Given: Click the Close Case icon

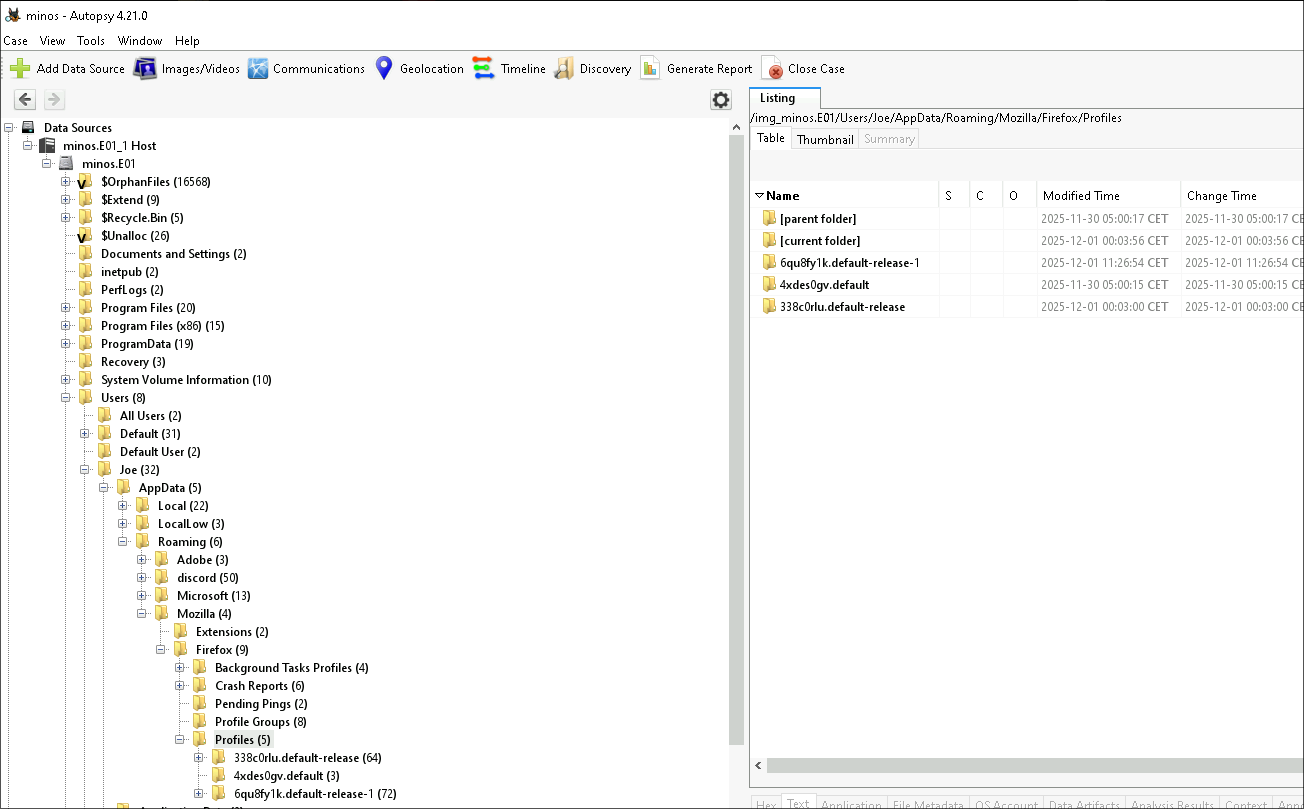Looking at the screenshot, I should 772,69.
